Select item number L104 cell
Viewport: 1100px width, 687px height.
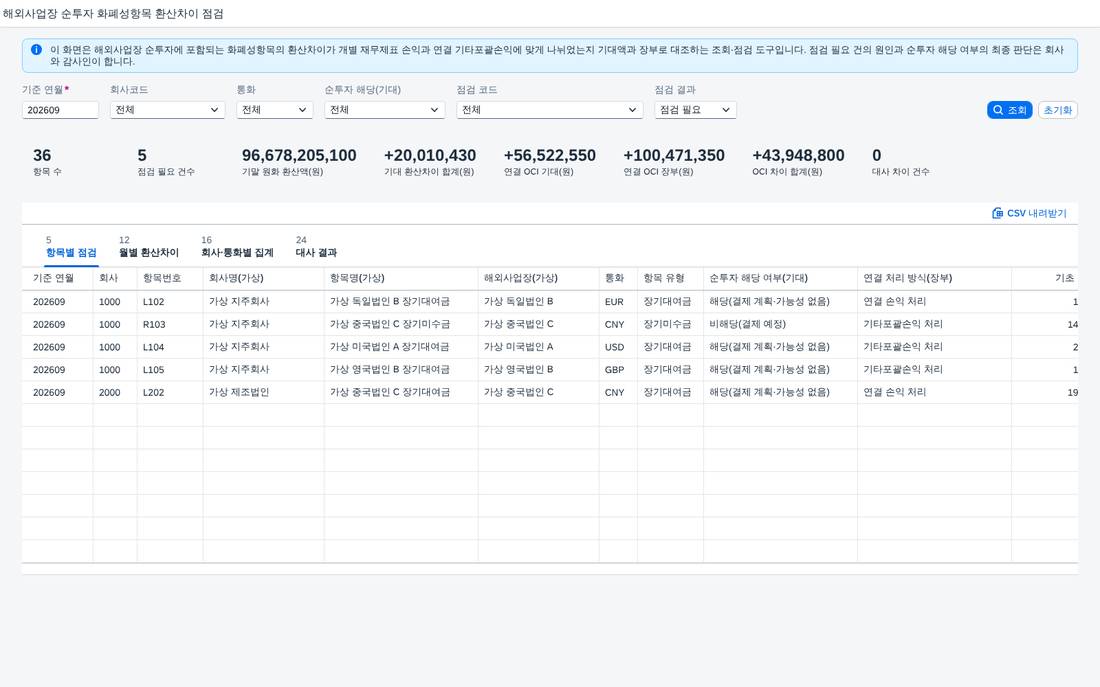(x=170, y=347)
